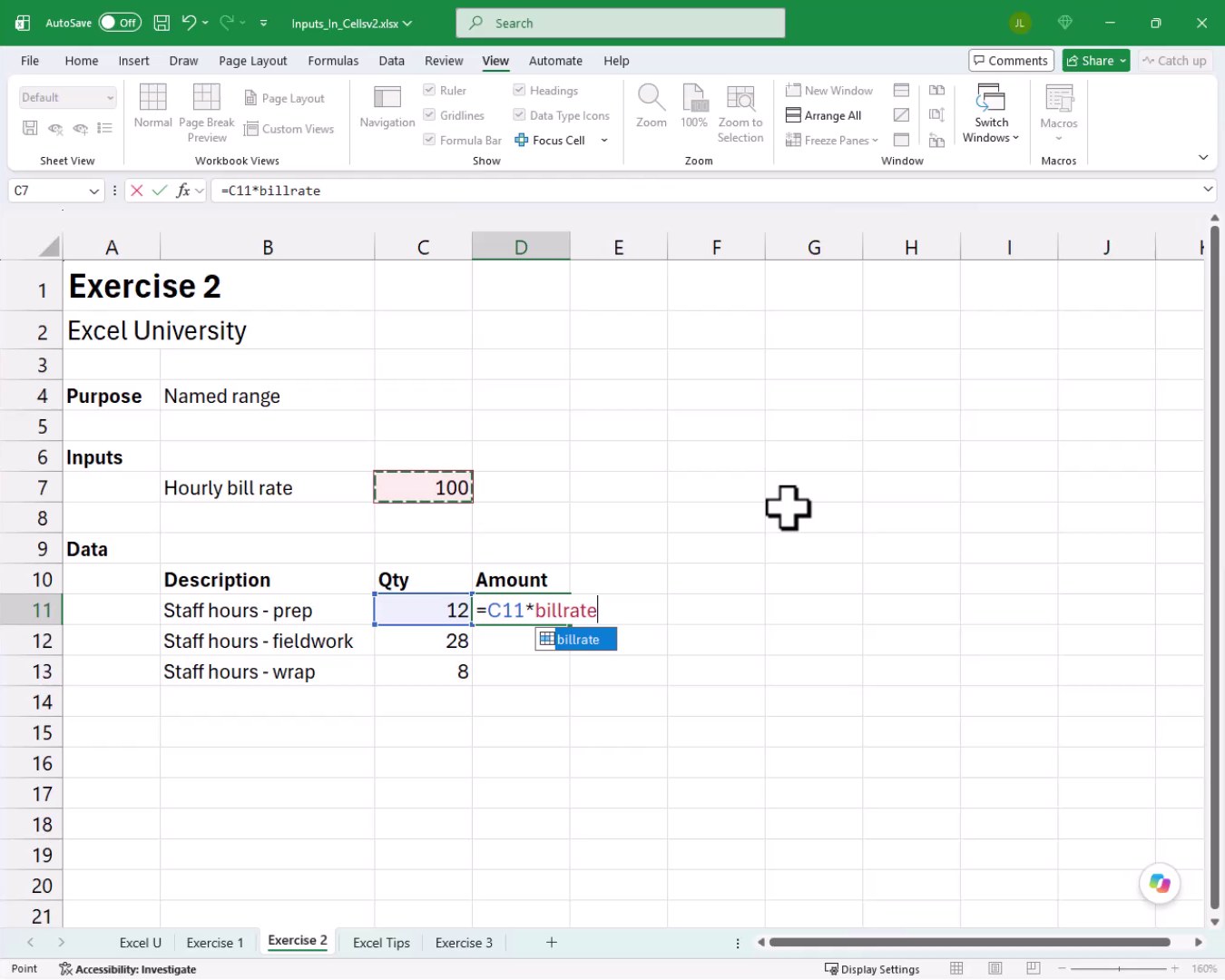
Task: Open Normal view in Workbook Views
Action: (x=152, y=106)
